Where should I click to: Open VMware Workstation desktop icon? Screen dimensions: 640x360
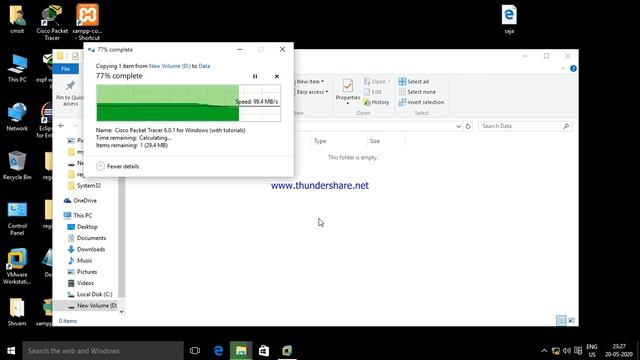(x=17, y=267)
